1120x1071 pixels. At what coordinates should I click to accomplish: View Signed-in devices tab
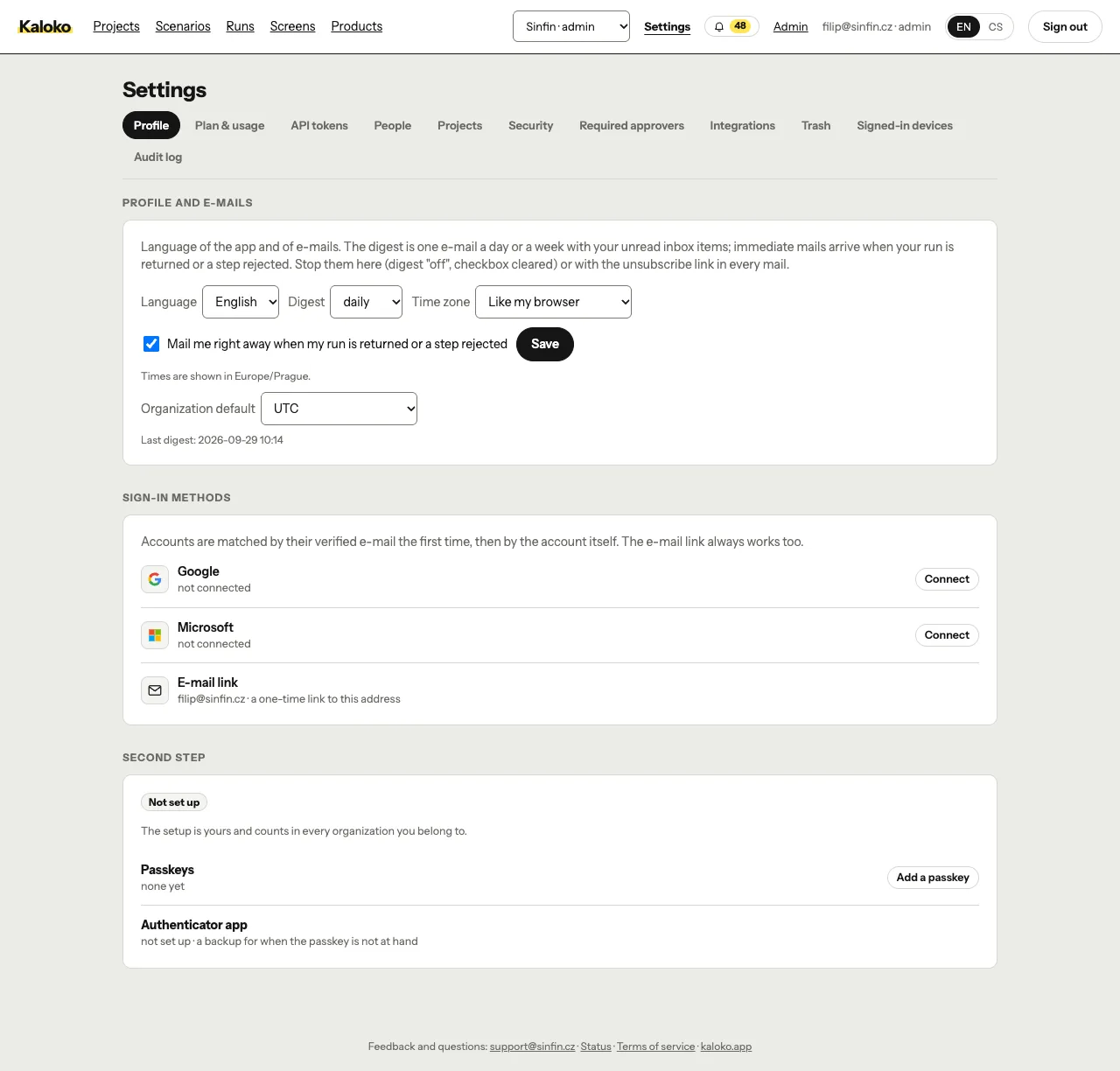(905, 126)
